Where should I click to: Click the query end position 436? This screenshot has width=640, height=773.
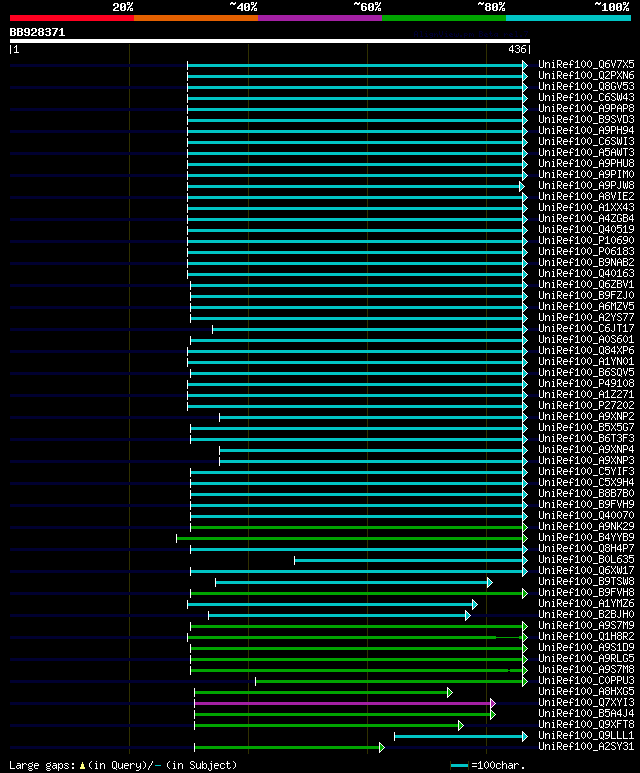click(x=517, y=49)
